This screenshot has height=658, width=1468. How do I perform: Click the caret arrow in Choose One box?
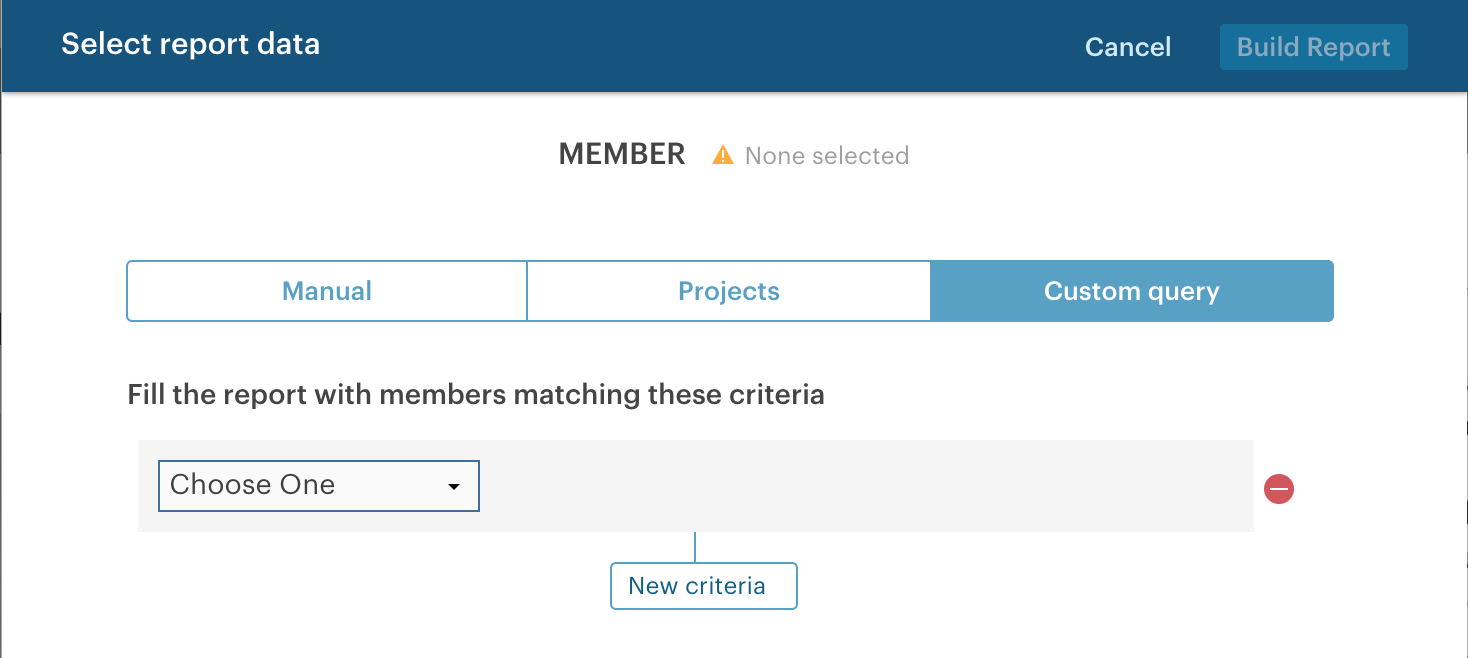click(454, 487)
